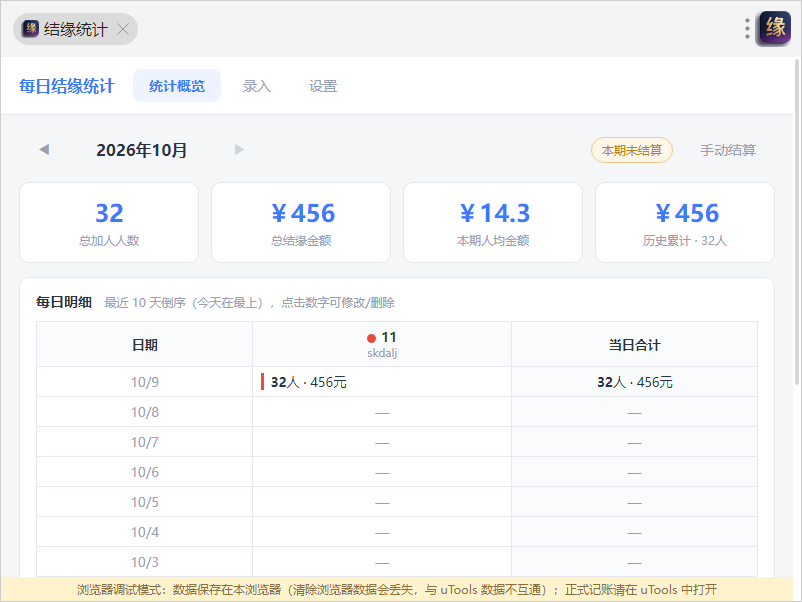The height and width of the screenshot is (602, 802).
Task: Click the 历史累计 ¥456 card
Action: [x=685, y=222]
